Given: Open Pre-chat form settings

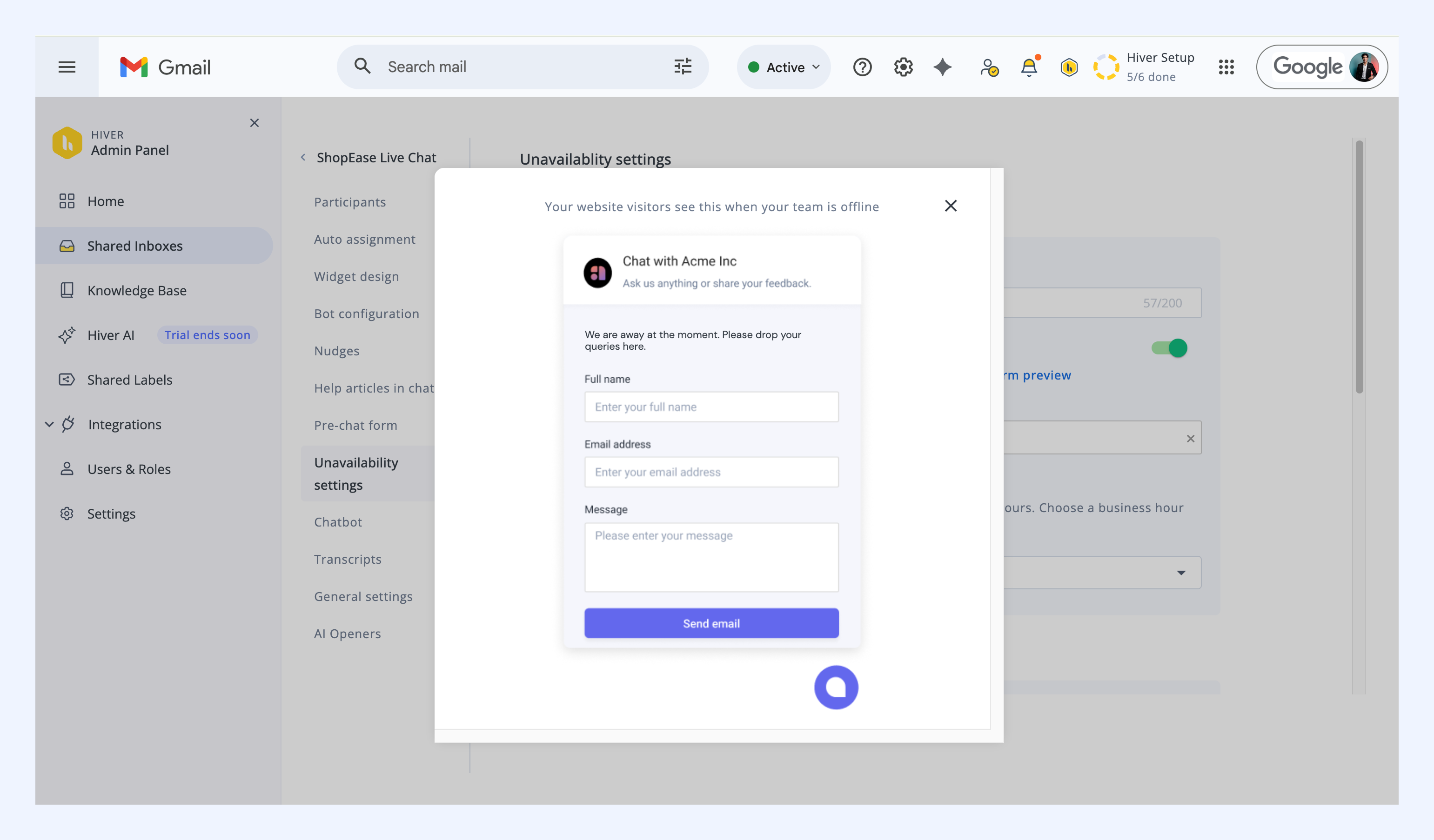Looking at the screenshot, I should (355, 426).
